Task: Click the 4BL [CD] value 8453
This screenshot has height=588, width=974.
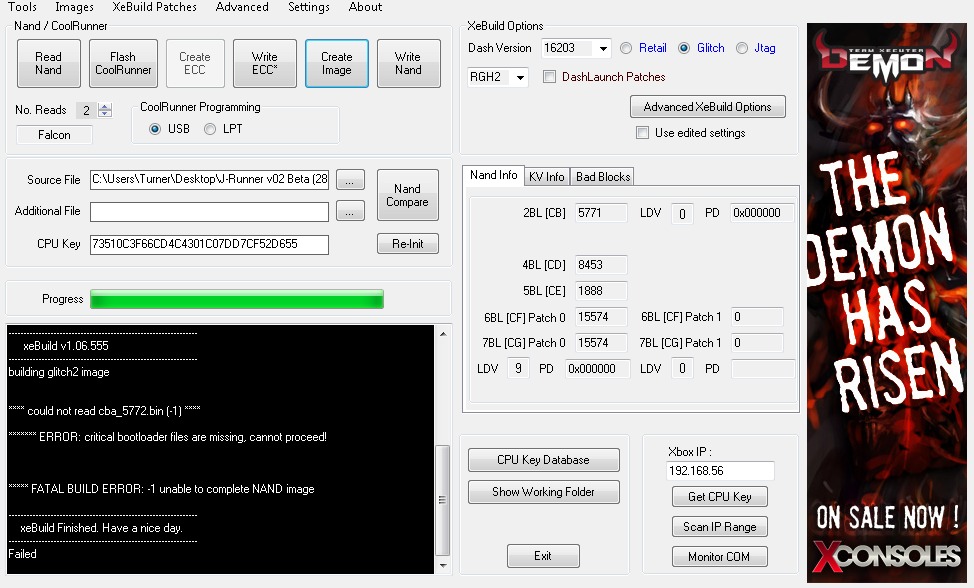Action: pos(601,265)
